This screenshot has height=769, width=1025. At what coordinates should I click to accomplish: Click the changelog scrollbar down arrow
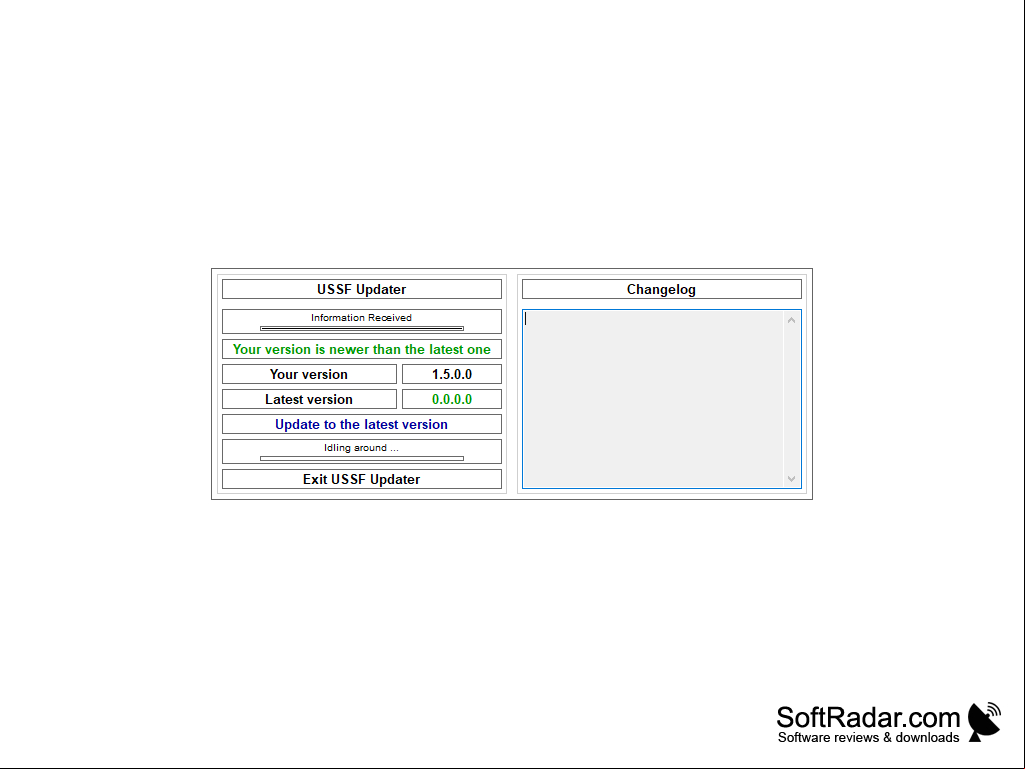[x=792, y=479]
